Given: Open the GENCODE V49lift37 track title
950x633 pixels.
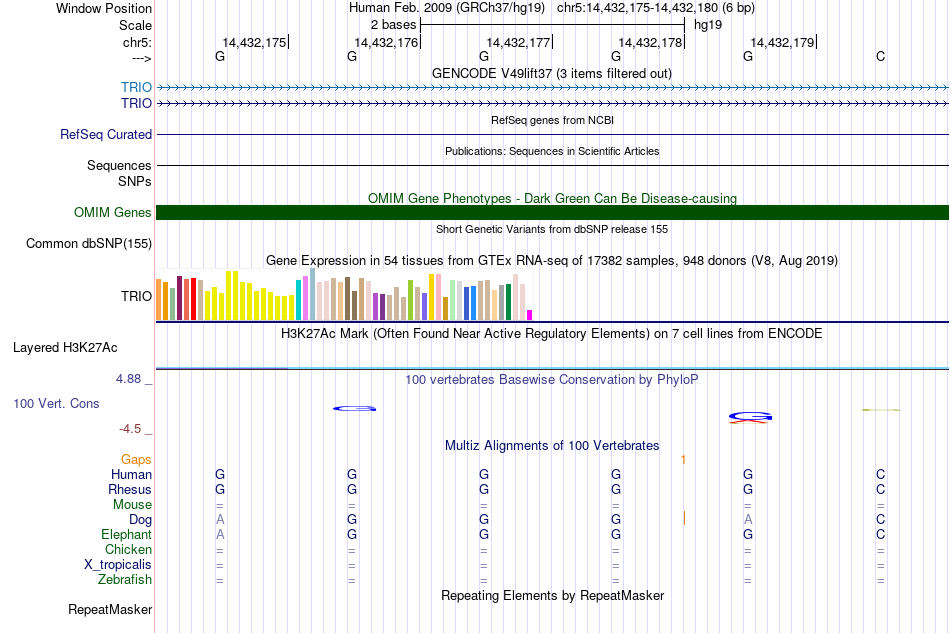Looking at the screenshot, I should coord(552,73).
